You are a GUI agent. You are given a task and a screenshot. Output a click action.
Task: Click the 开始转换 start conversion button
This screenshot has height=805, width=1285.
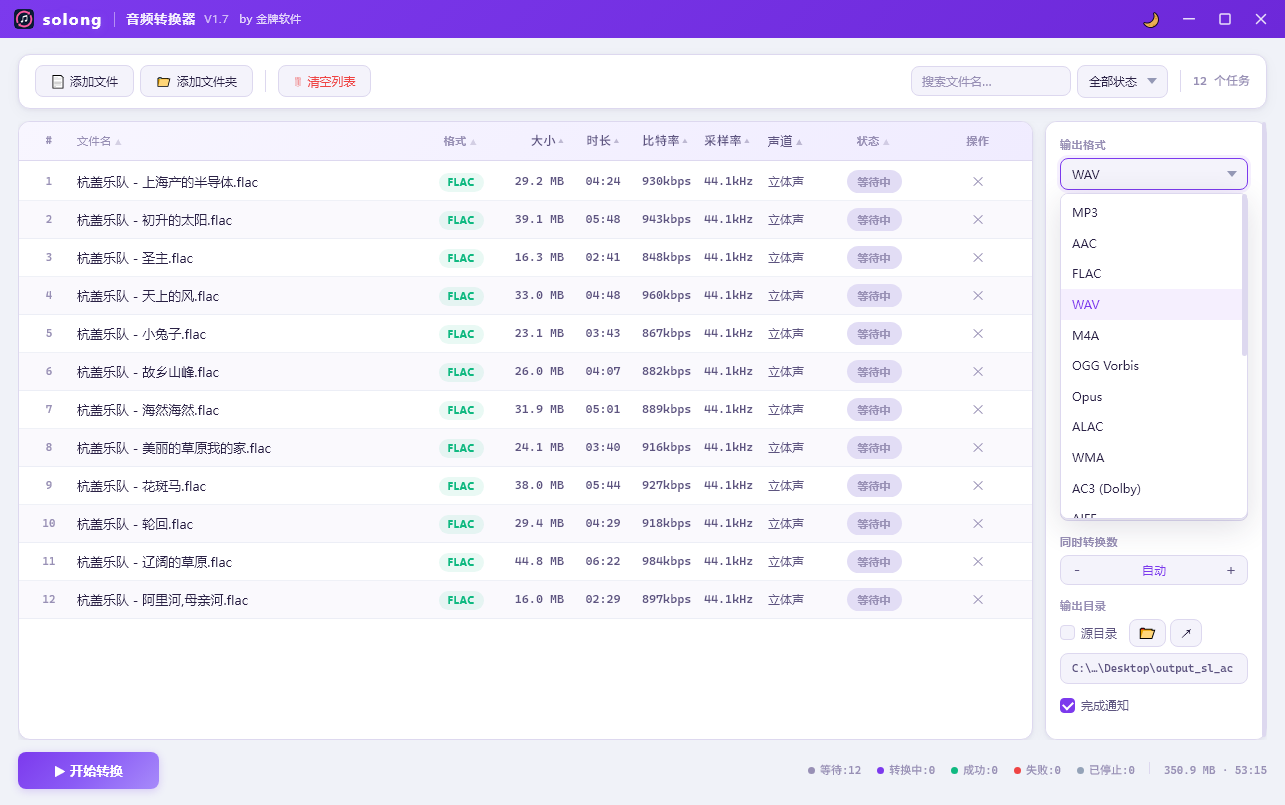click(x=88, y=770)
